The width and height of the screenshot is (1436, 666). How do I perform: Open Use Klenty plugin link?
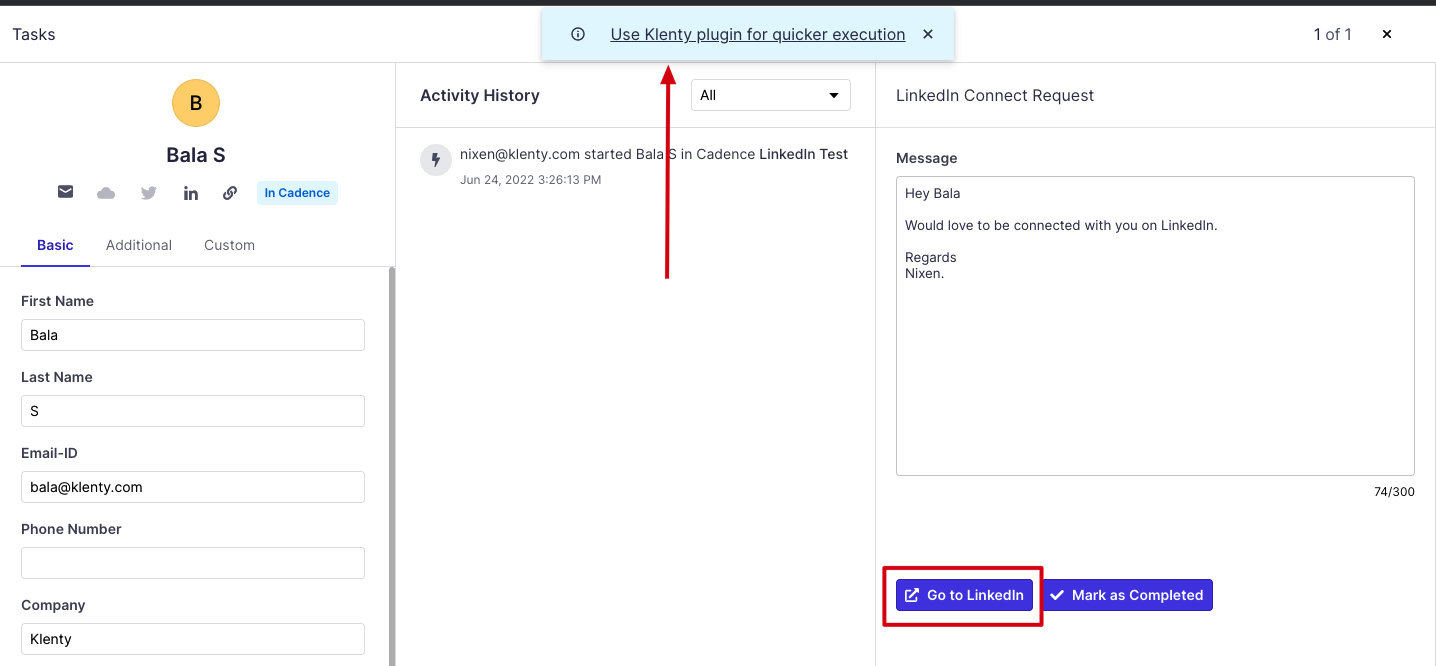click(x=758, y=34)
